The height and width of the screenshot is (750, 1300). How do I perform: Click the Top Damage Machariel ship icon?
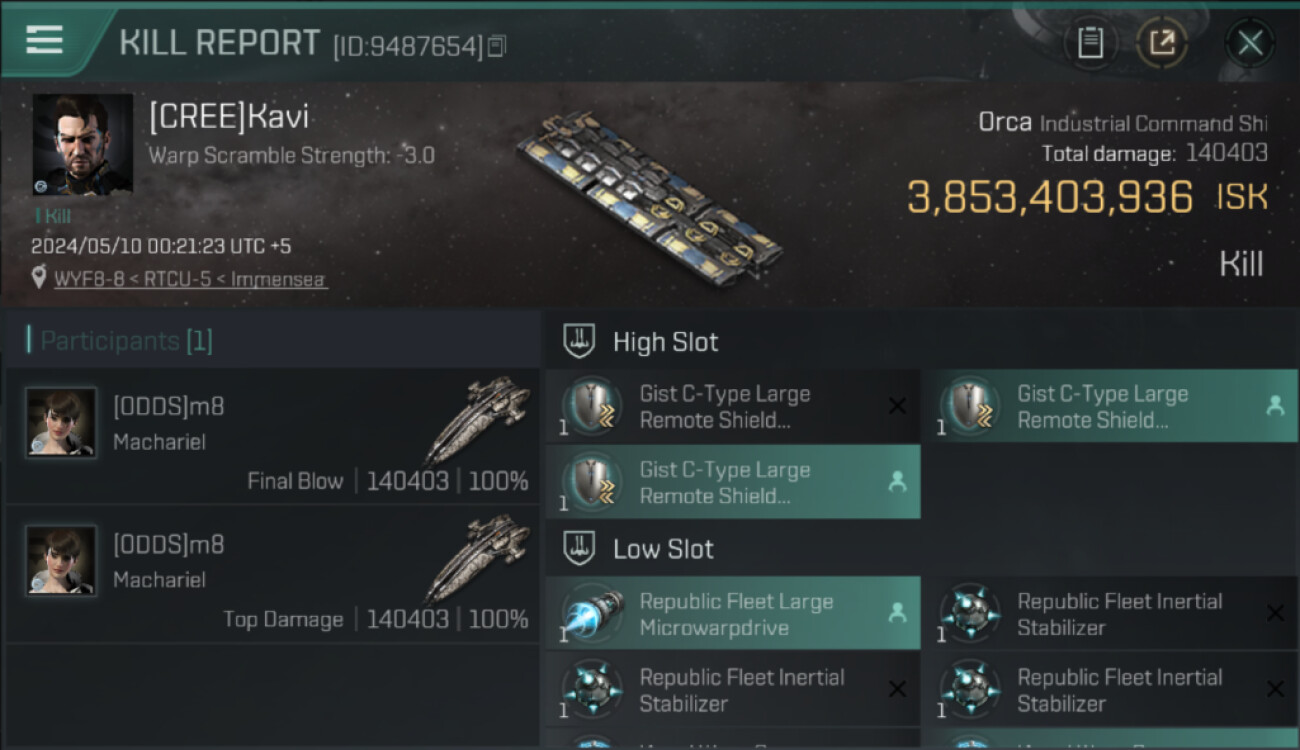[x=477, y=560]
